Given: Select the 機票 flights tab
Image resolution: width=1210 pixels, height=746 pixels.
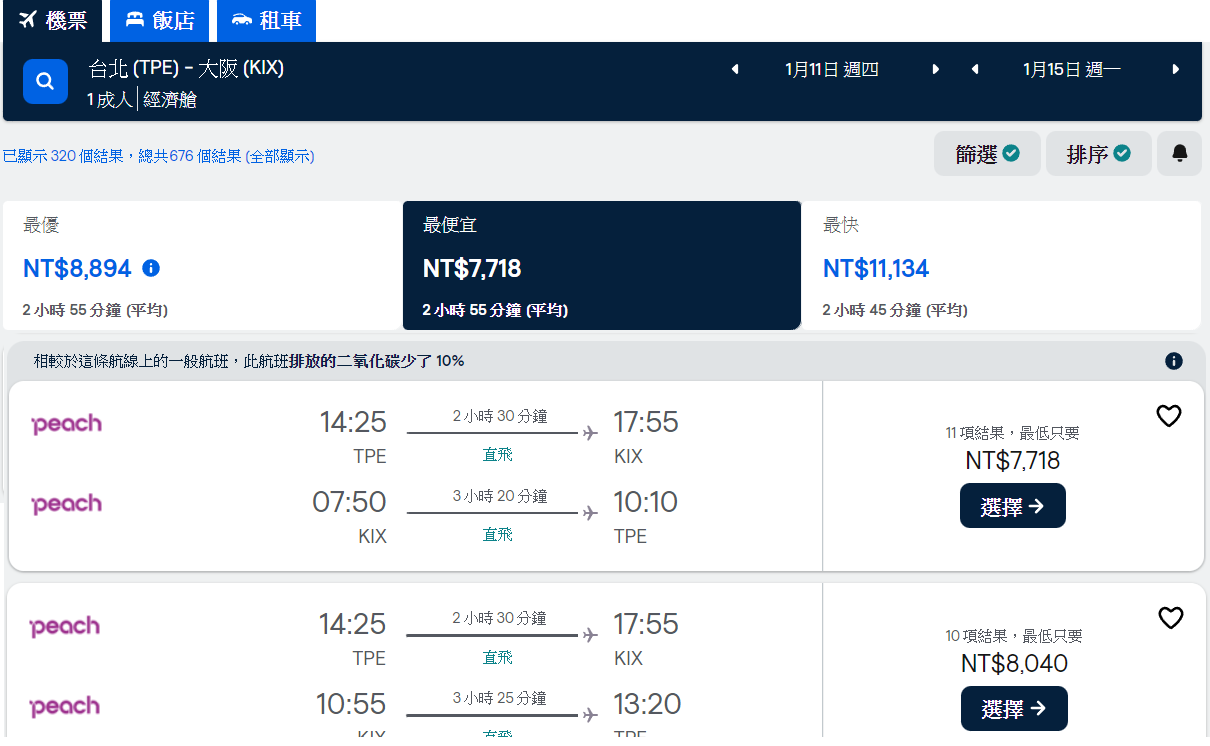Looking at the screenshot, I should click(x=53, y=21).
